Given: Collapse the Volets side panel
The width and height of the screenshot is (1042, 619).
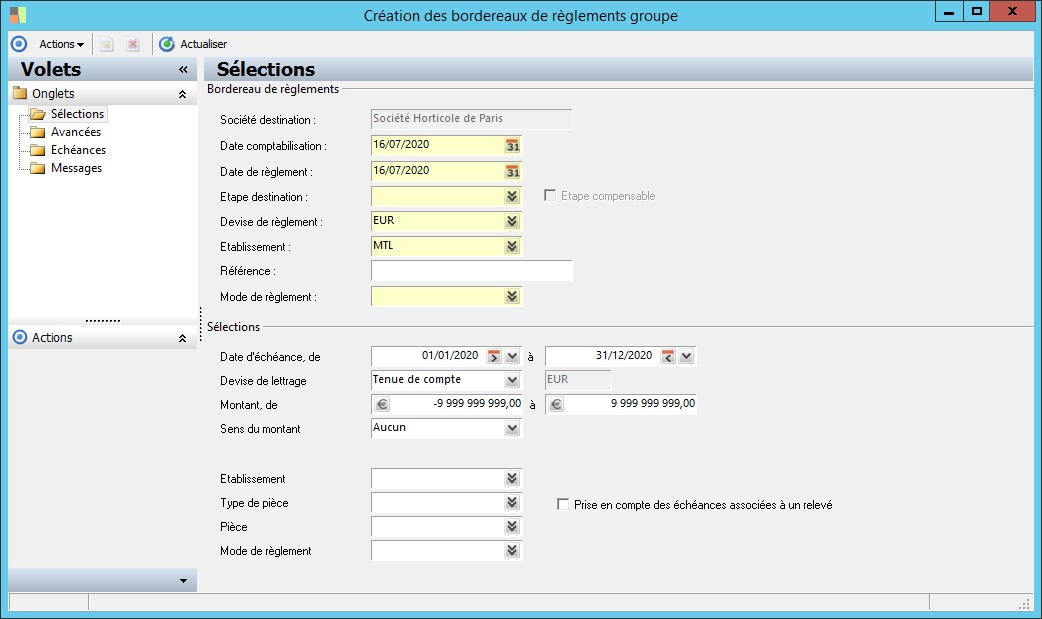Looking at the screenshot, I should click(183, 69).
